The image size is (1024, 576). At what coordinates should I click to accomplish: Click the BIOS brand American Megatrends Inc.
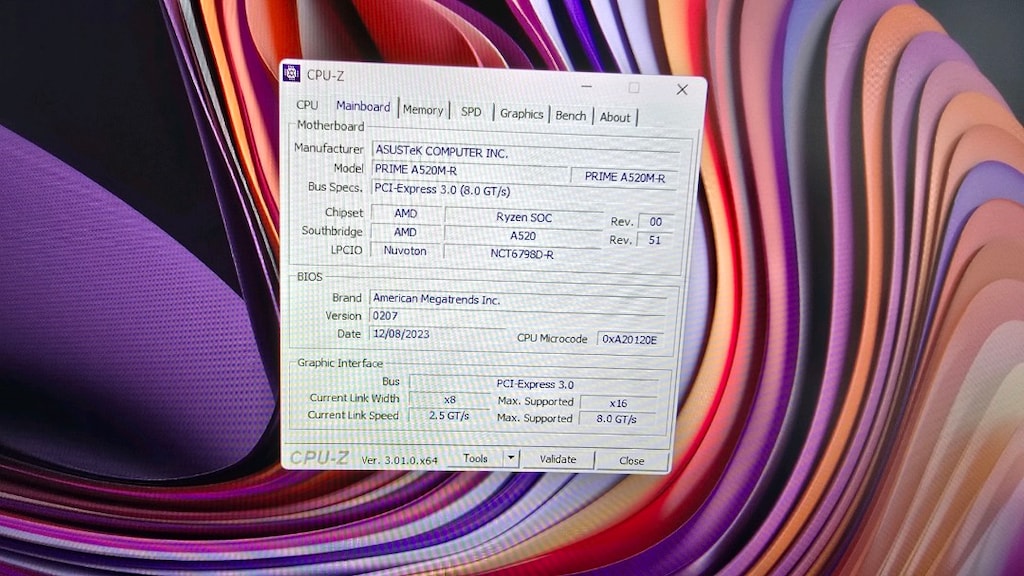pos(518,299)
